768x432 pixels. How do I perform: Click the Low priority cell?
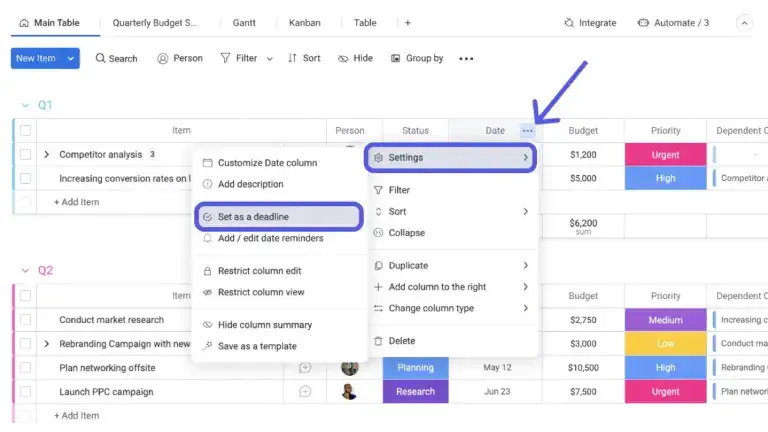[666, 344]
